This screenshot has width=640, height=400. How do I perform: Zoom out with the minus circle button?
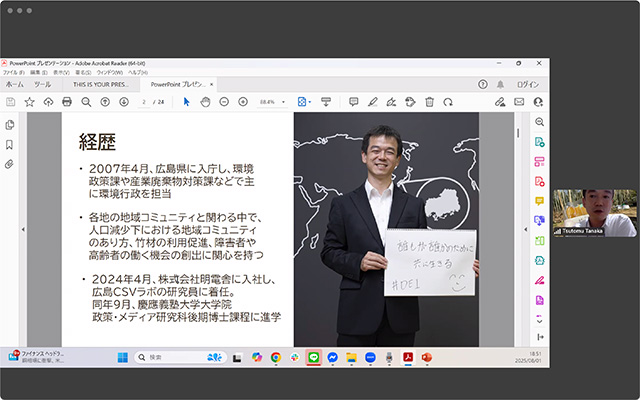(x=224, y=102)
